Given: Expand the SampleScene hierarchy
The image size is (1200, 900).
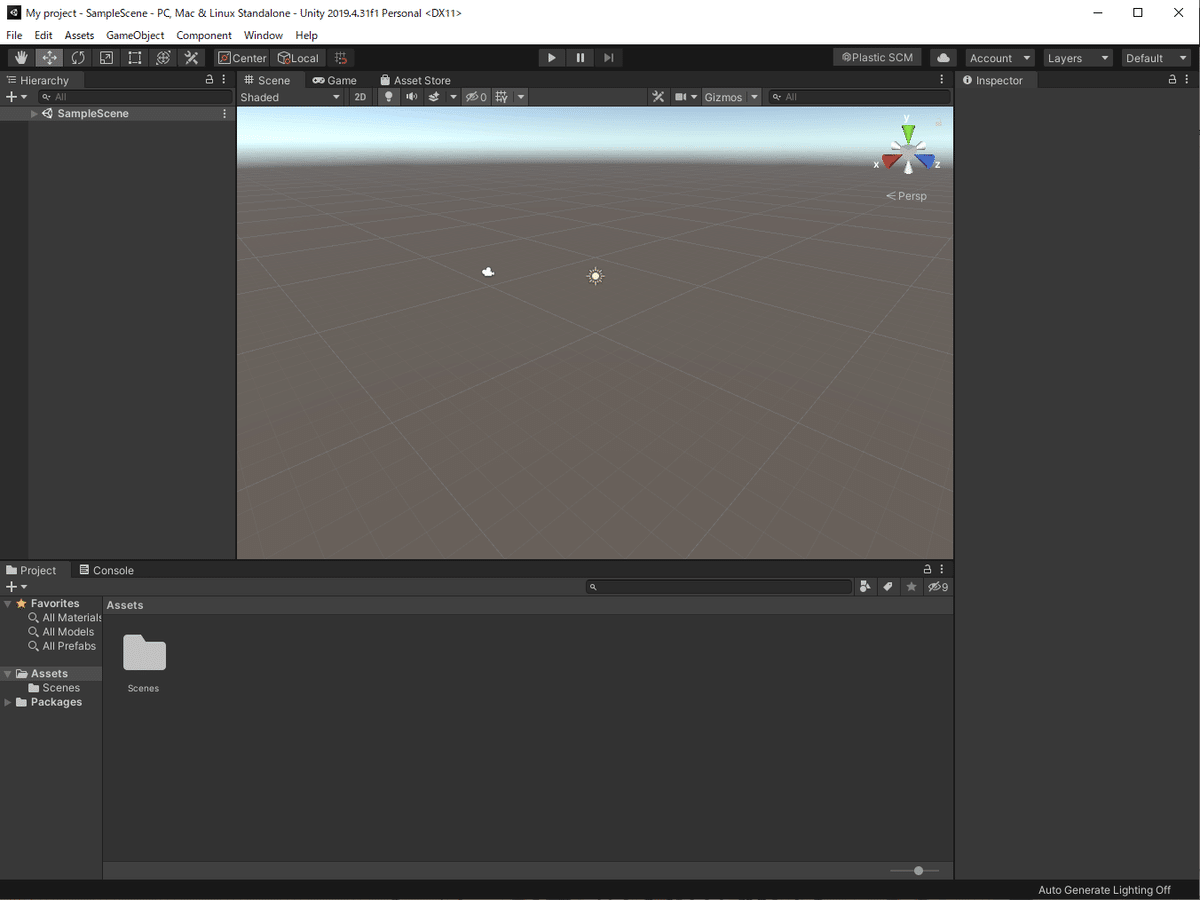Looking at the screenshot, I should [x=34, y=114].
